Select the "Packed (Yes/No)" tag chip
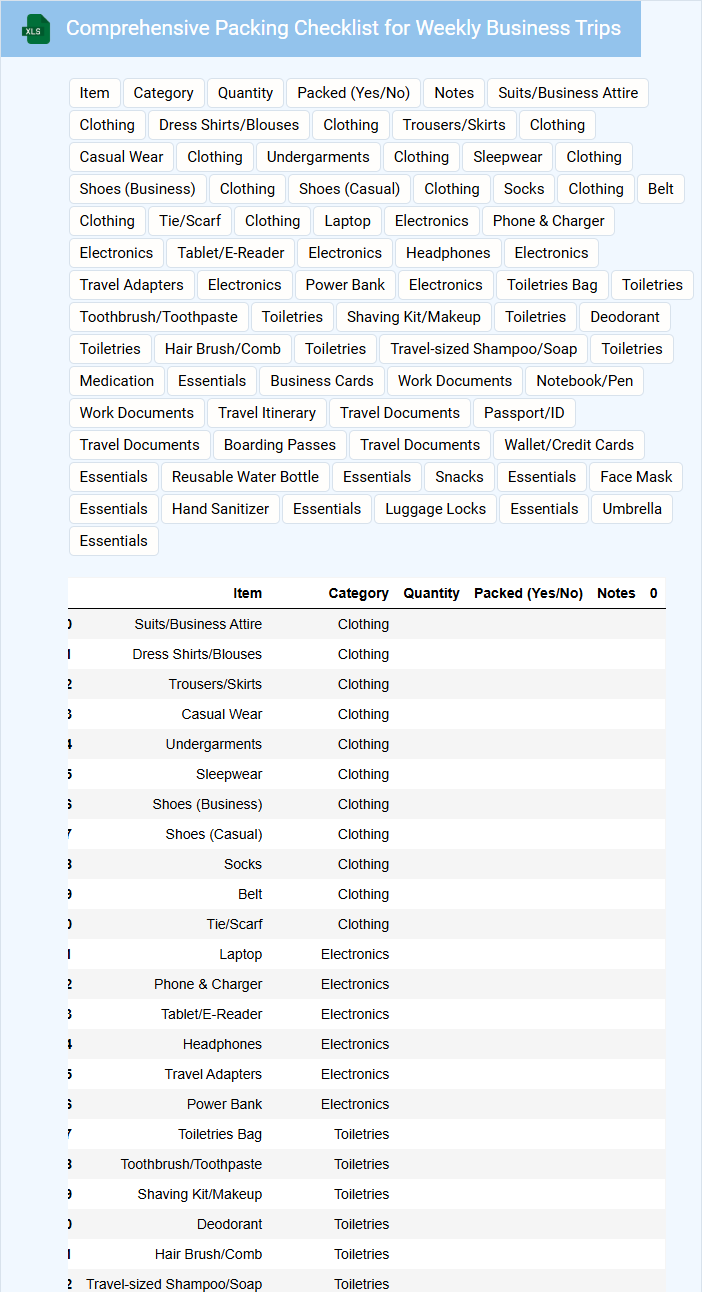702x1292 pixels. [354, 93]
